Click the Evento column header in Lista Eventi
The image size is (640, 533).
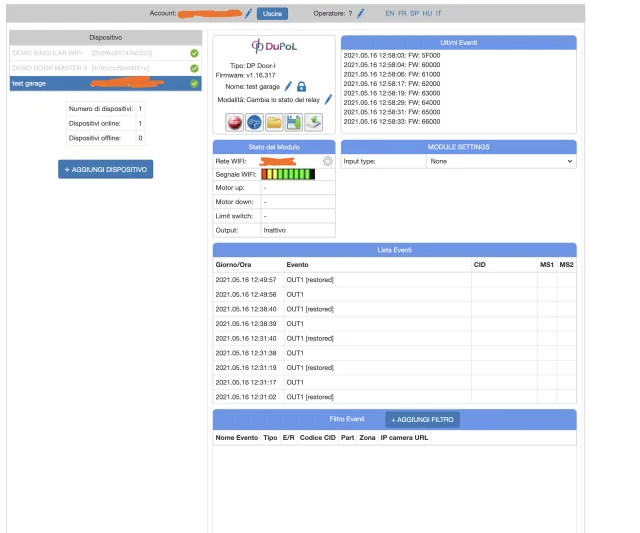pyautogui.click(x=298, y=264)
